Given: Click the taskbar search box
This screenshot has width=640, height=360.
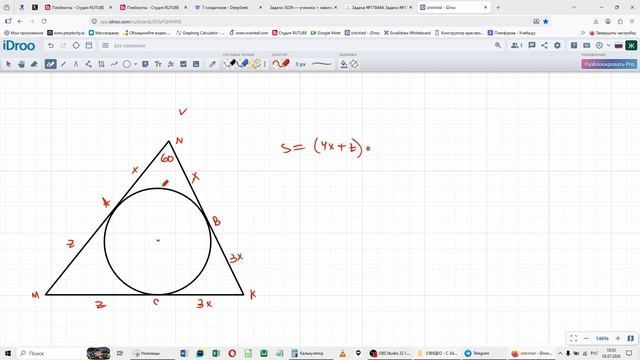Looking at the screenshot, I should (x=51, y=353).
